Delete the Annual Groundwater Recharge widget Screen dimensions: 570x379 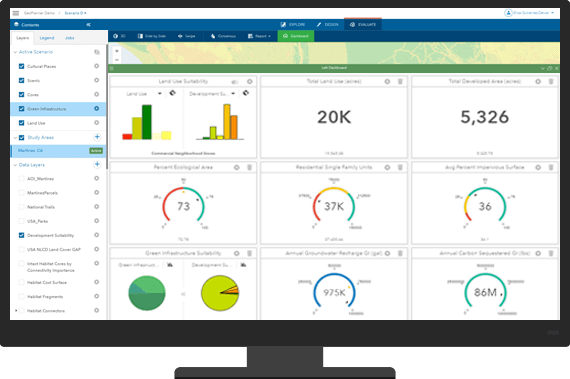400,253
